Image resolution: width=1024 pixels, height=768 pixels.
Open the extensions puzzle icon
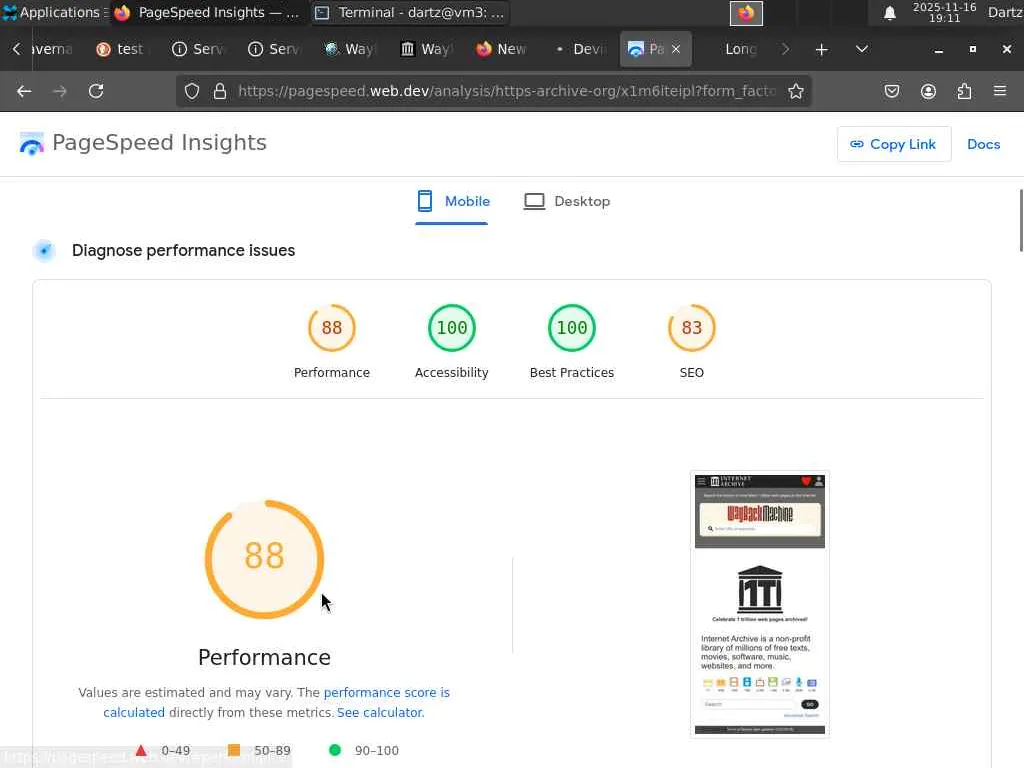coord(964,91)
